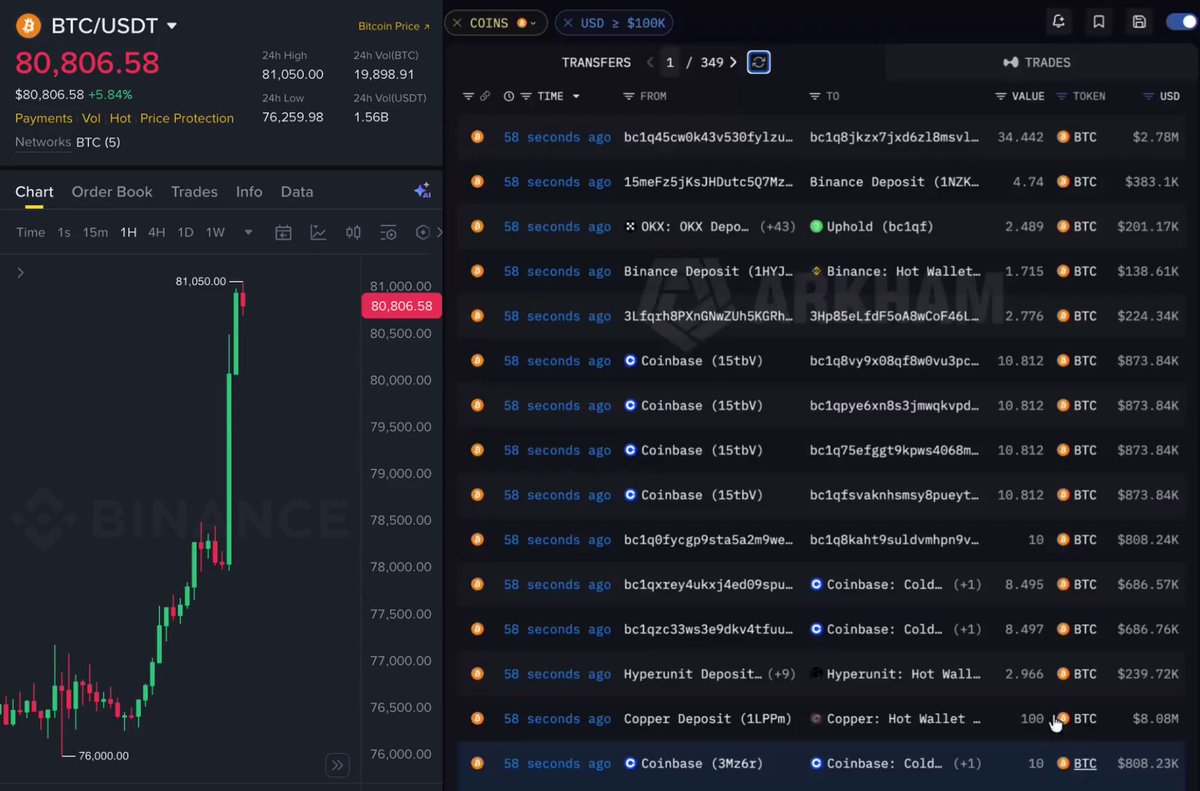1200x791 pixels.
Task: Select the 1s timeframe
Action: (64, 232)
